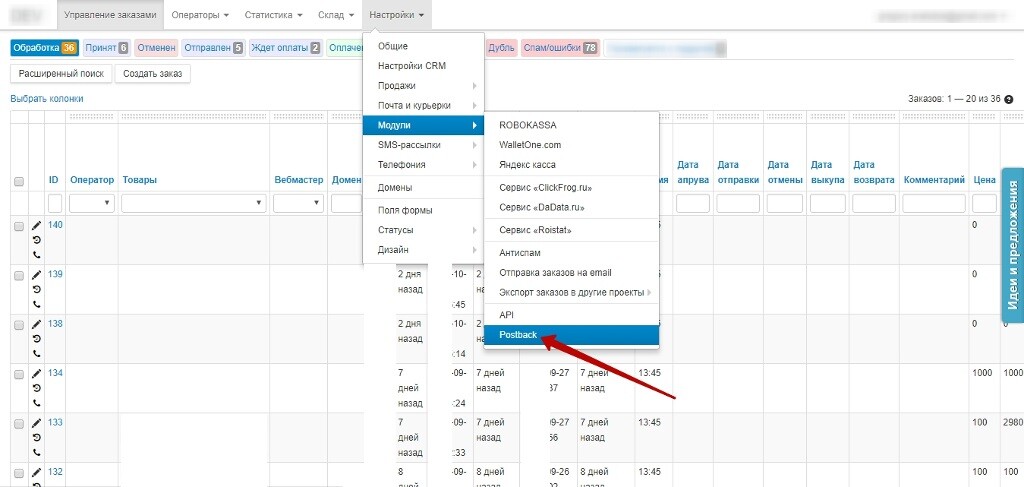Check the box for order 134
The width and height of the screenshot is (1024, 487).
click(19, 374)
